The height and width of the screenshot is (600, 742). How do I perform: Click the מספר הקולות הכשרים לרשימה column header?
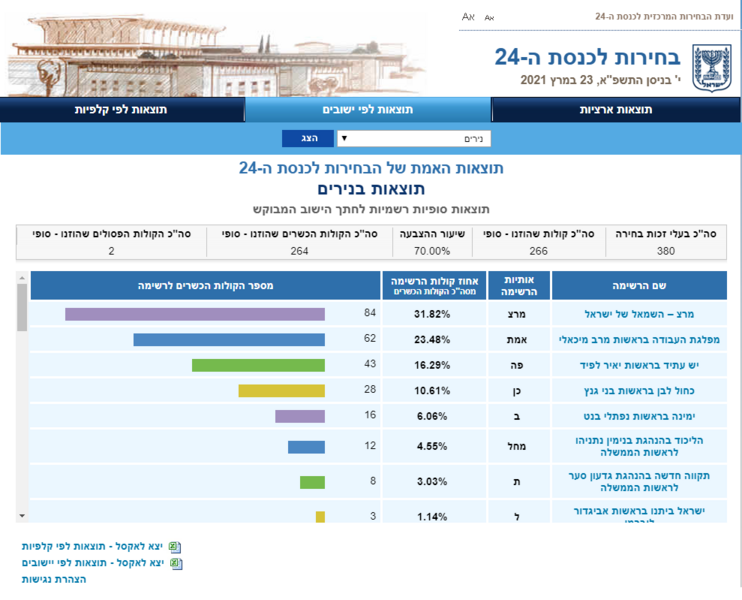[x=205, y=285]
